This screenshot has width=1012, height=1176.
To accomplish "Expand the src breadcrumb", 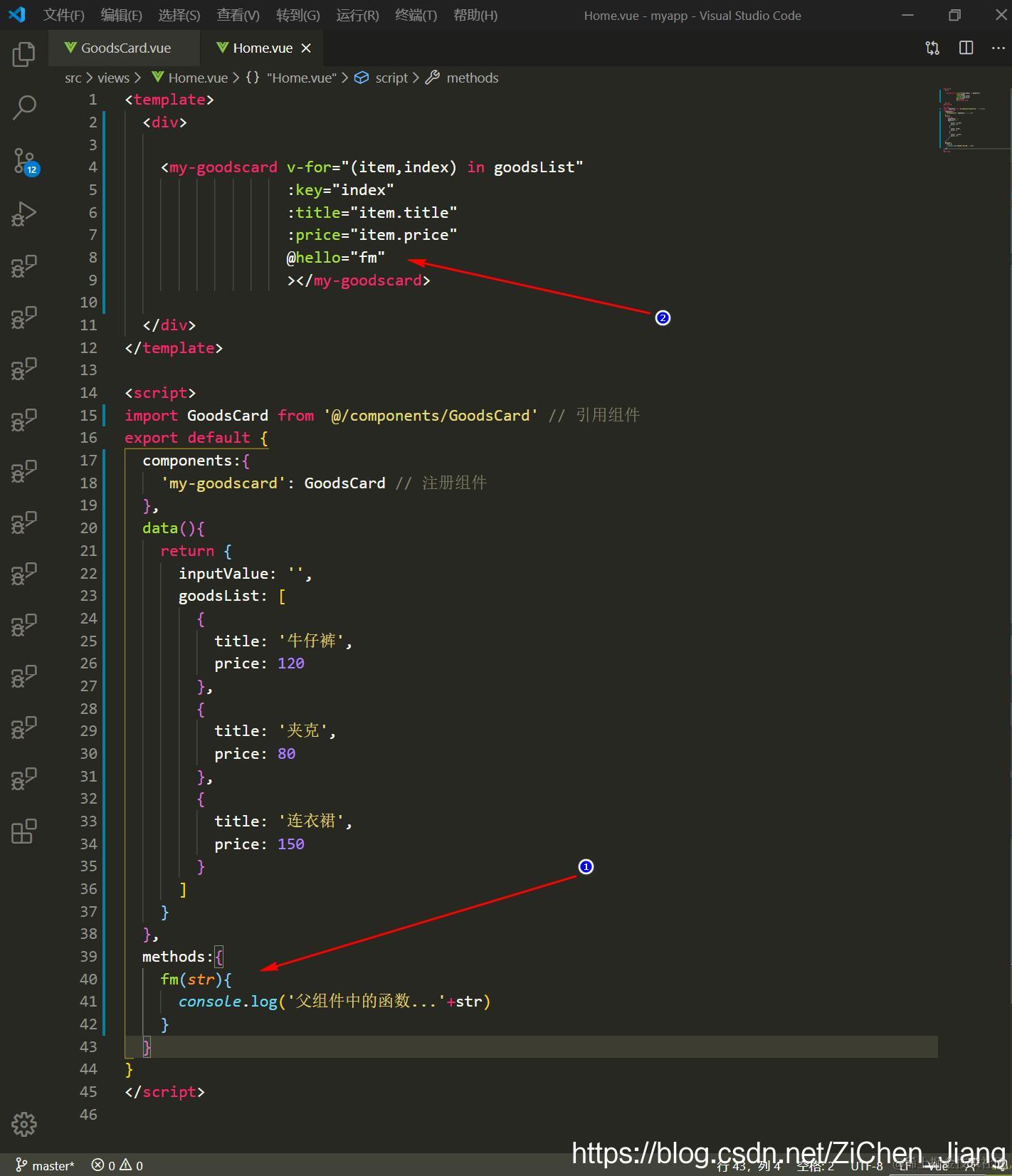I will pos(73,78).
